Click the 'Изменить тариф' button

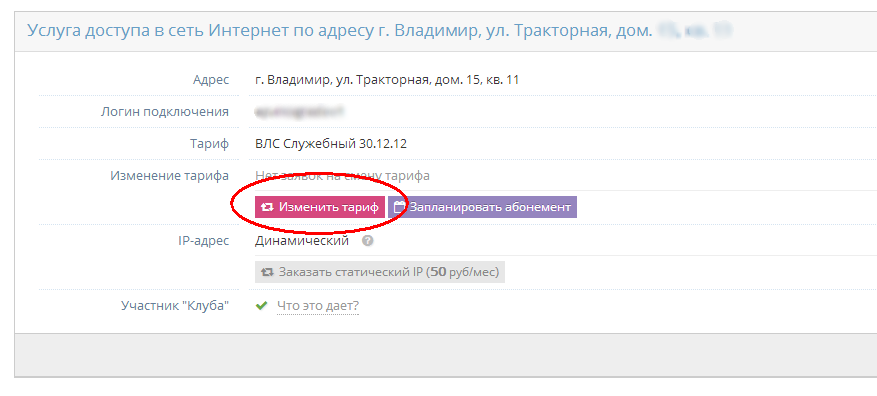(x=320, y=207)
